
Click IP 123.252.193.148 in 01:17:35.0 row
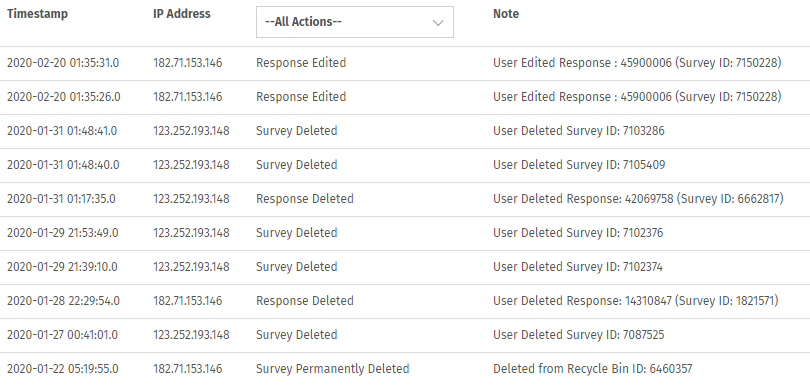pyautogui.click(x=191, y=199)
